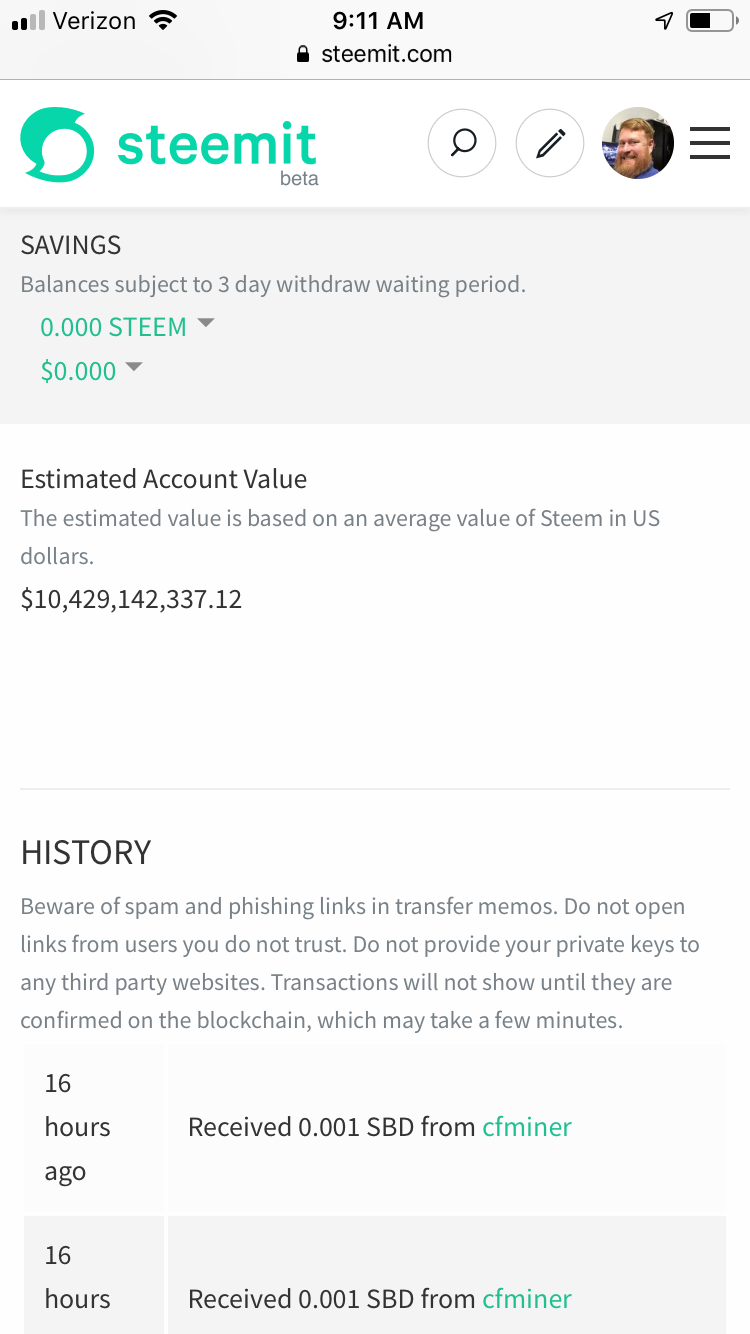Click the Steemit speech bubble logo

click(57, 144)
